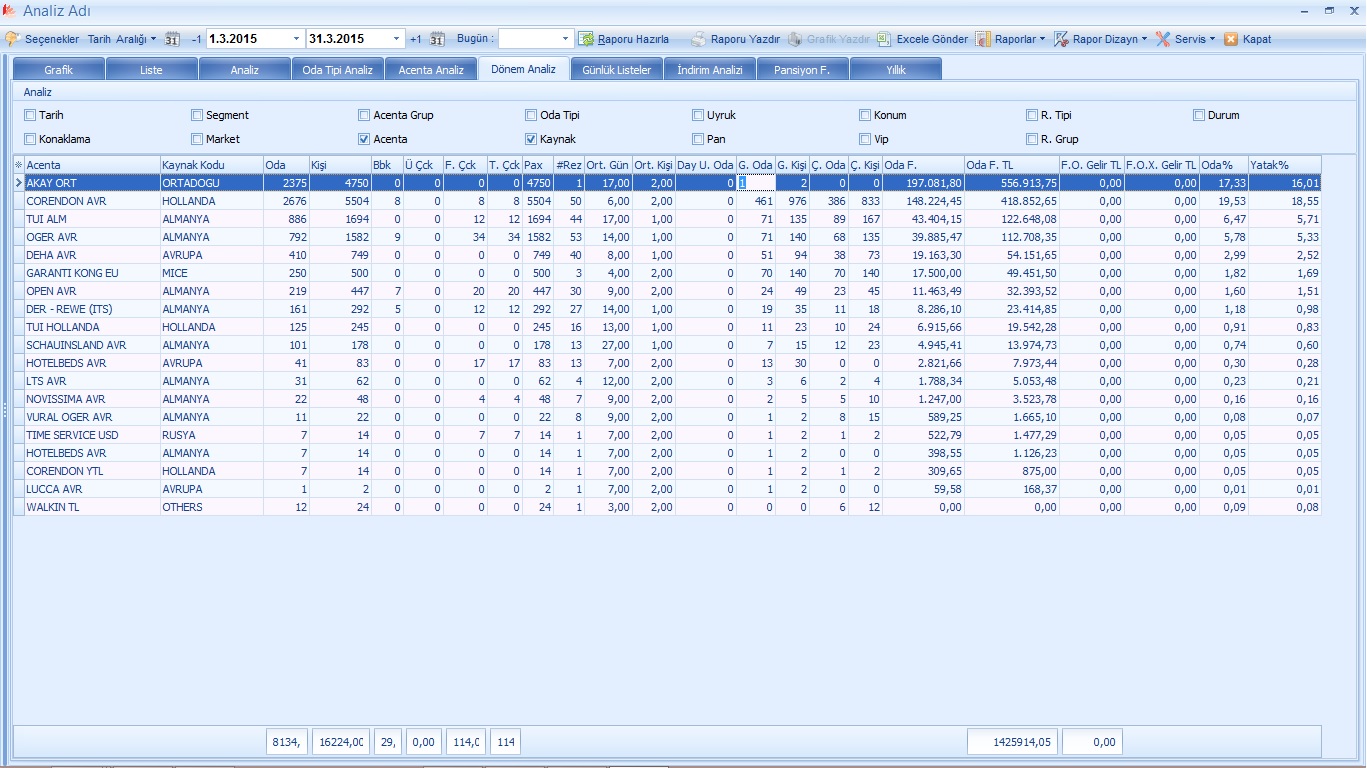
Task: Click the grid selector star icon in header
Action: coord(18,164)
